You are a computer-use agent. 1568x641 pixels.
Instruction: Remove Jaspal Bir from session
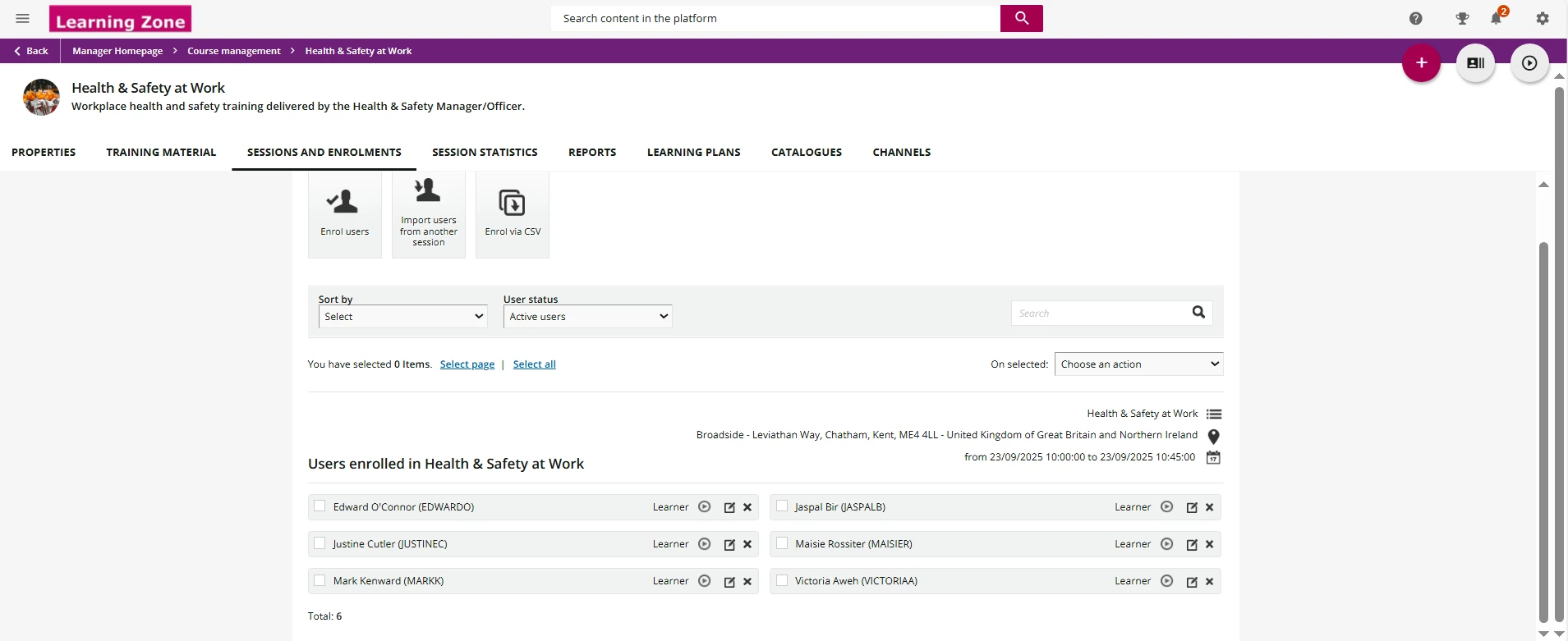coord(1210,507)
